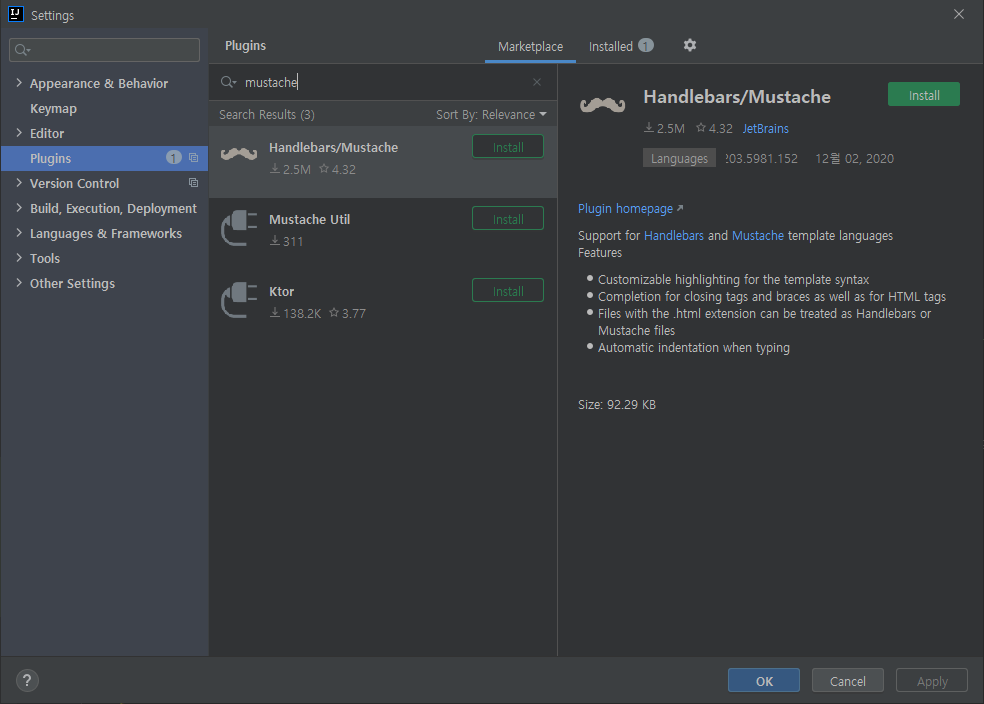Click the Apply button
Viewport: 984px width, 704px height.
point(932,681)
